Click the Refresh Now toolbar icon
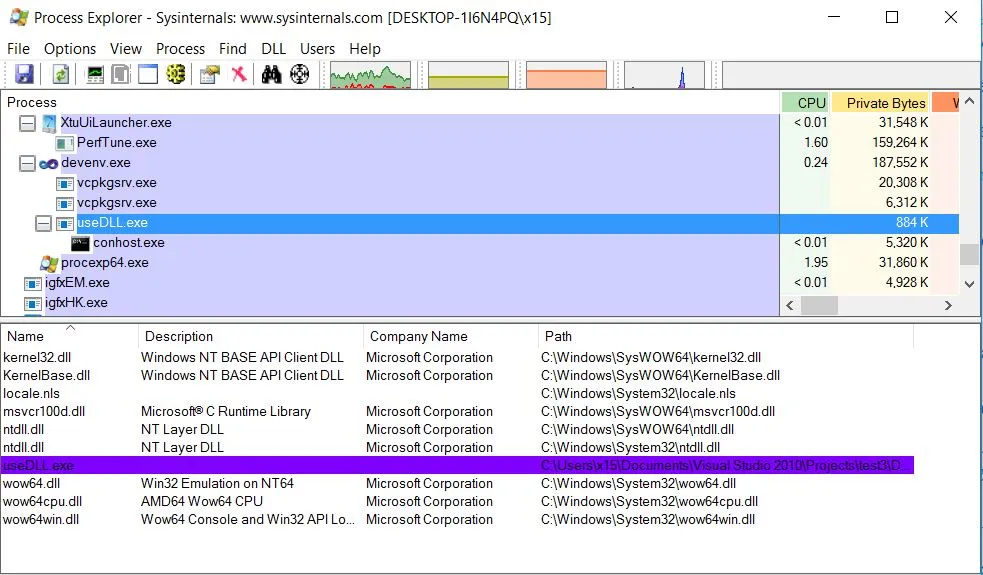Image resolution: width=983 pixels, height=575 pixels. [60, 75]
